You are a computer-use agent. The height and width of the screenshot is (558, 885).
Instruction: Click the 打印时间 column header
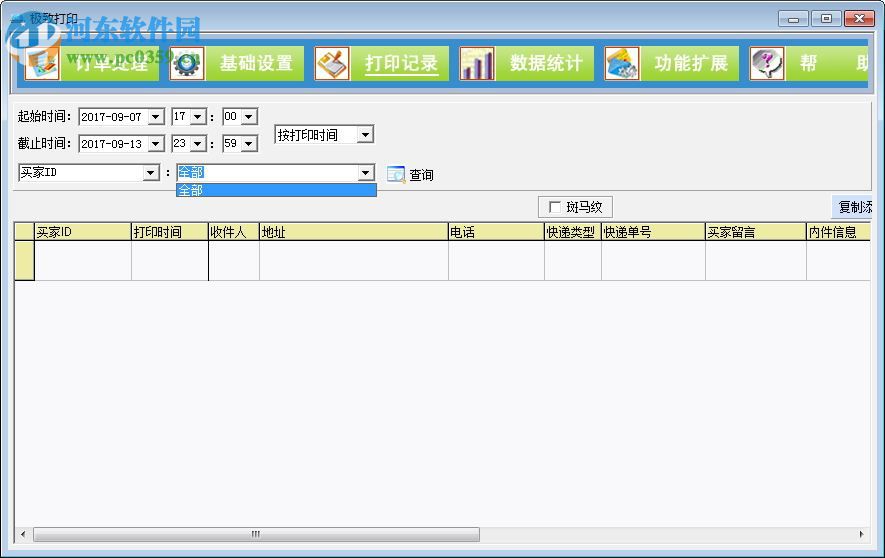click(x=169, y=232)
